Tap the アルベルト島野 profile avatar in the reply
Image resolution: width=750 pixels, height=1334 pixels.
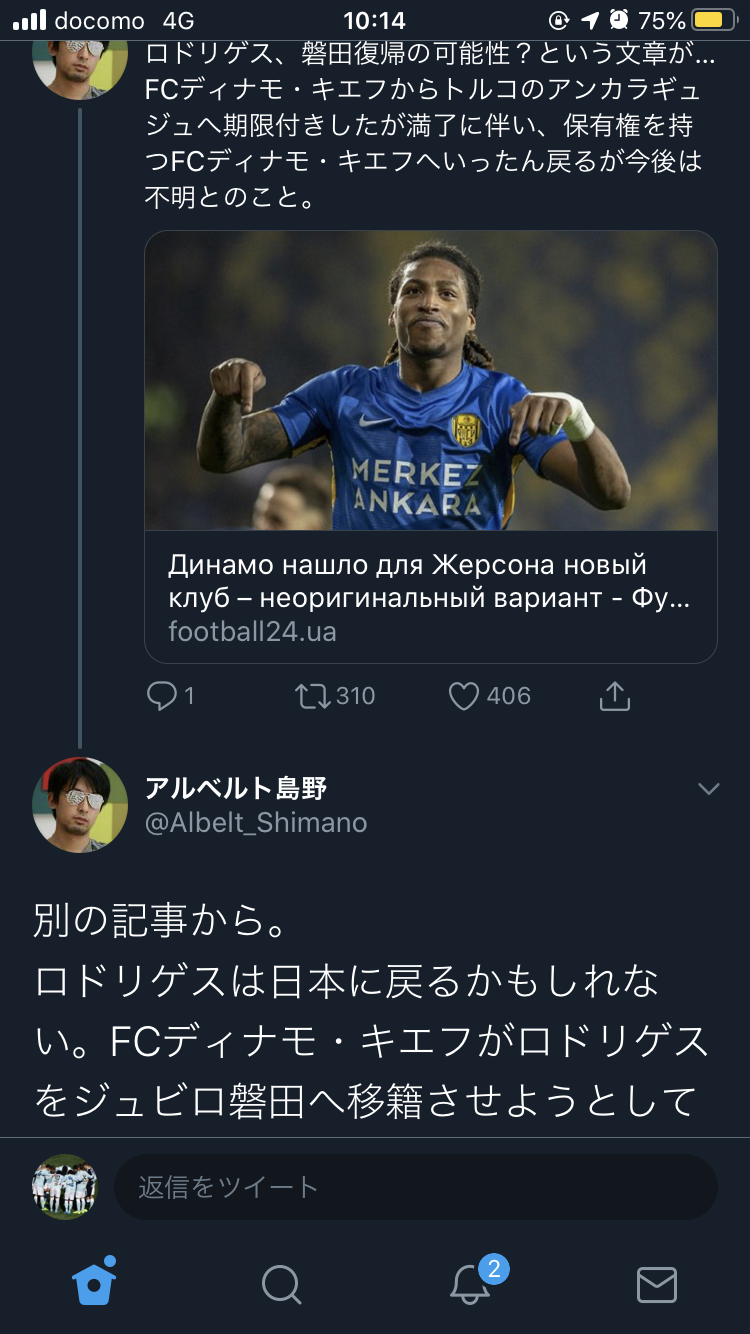(x=80, y=805)
